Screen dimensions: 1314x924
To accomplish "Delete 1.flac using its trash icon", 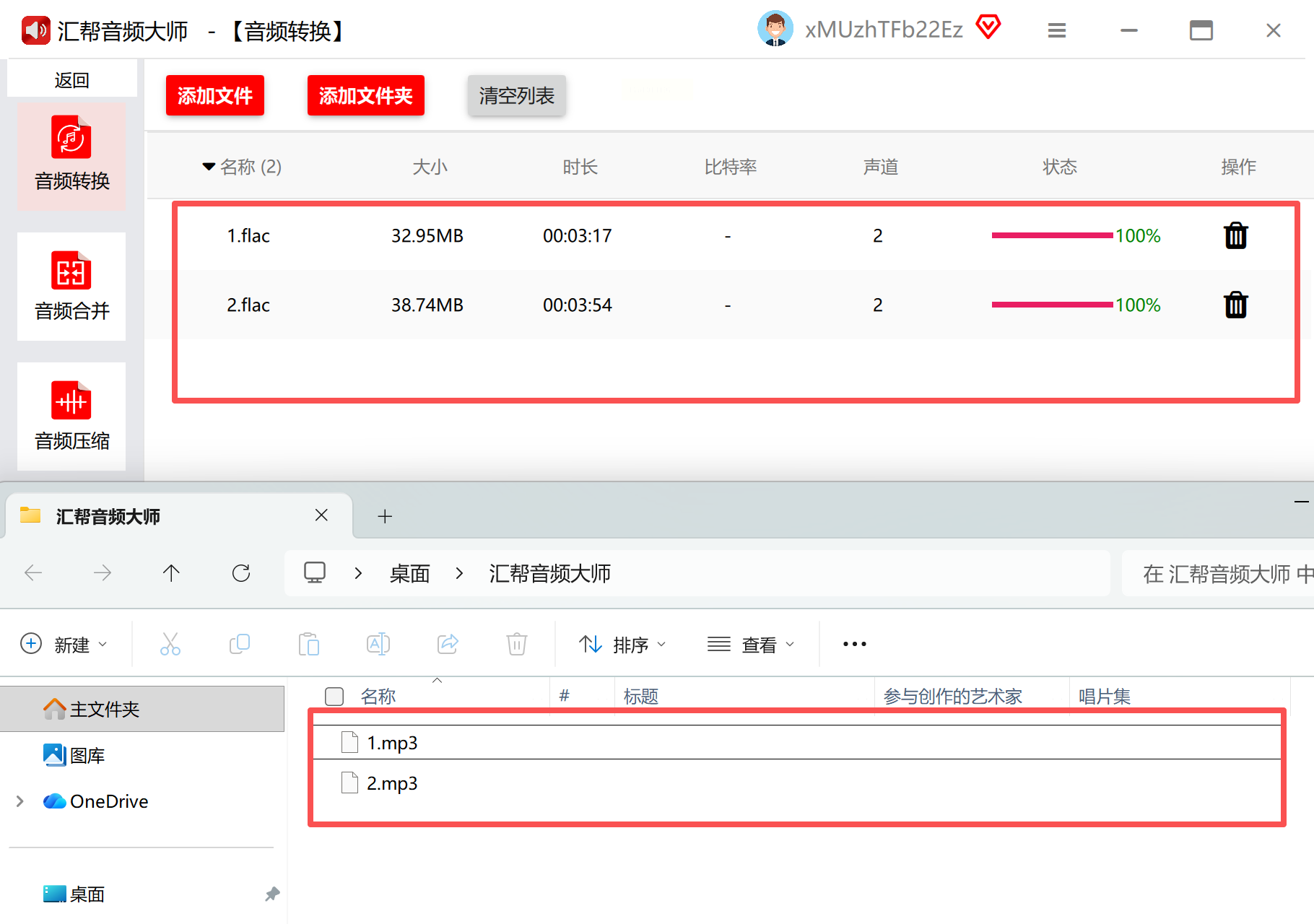I will (1235, 236).
